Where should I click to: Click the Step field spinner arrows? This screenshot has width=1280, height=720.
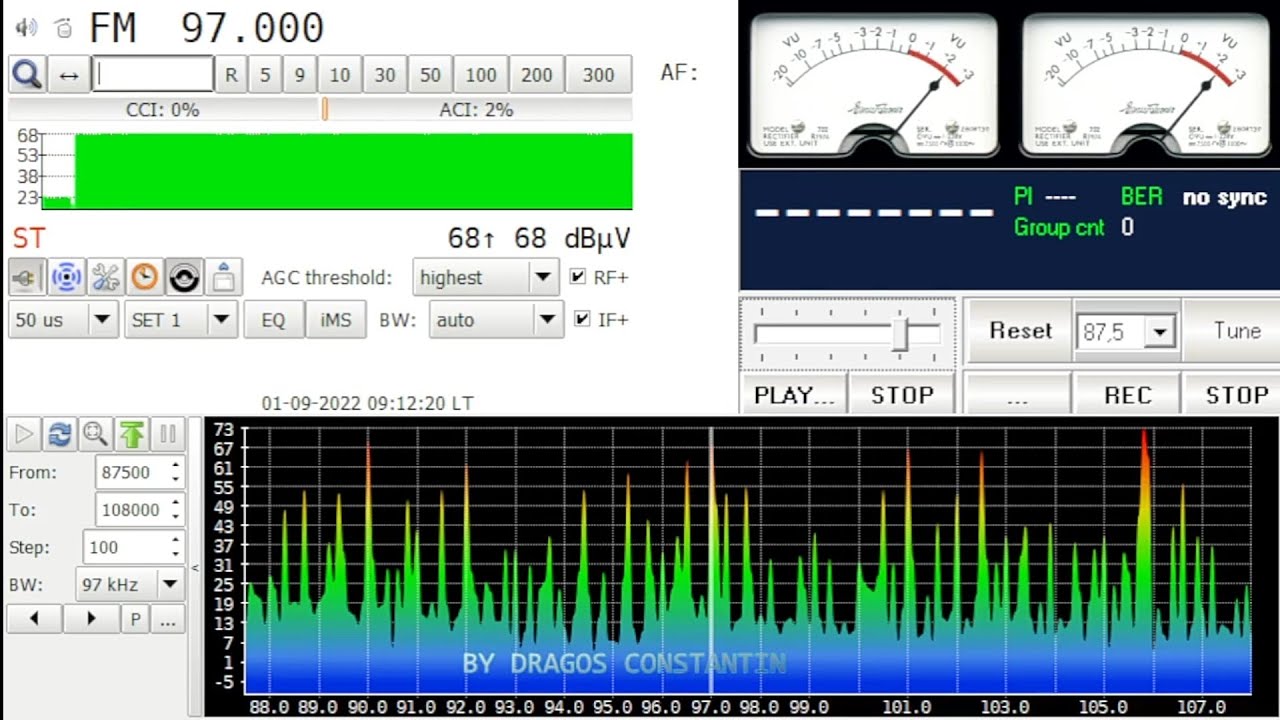tap(176, 548)
